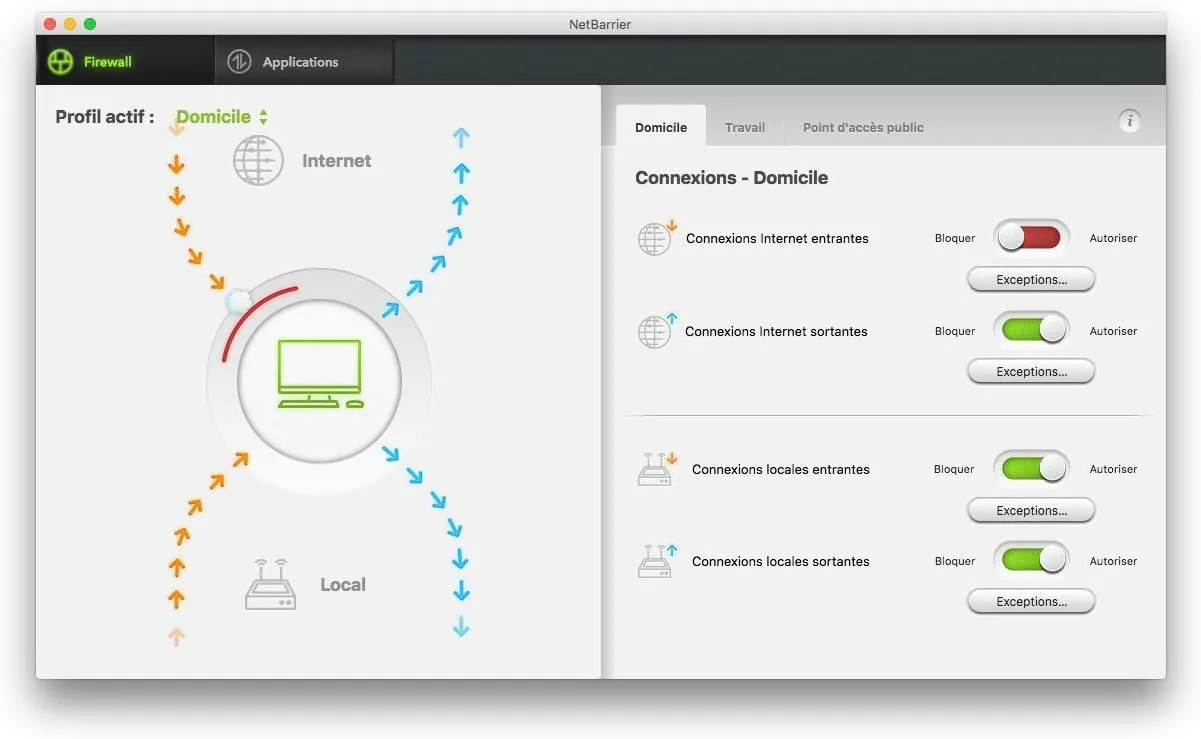Open Exceptions for outgoing local connections

1030,601
